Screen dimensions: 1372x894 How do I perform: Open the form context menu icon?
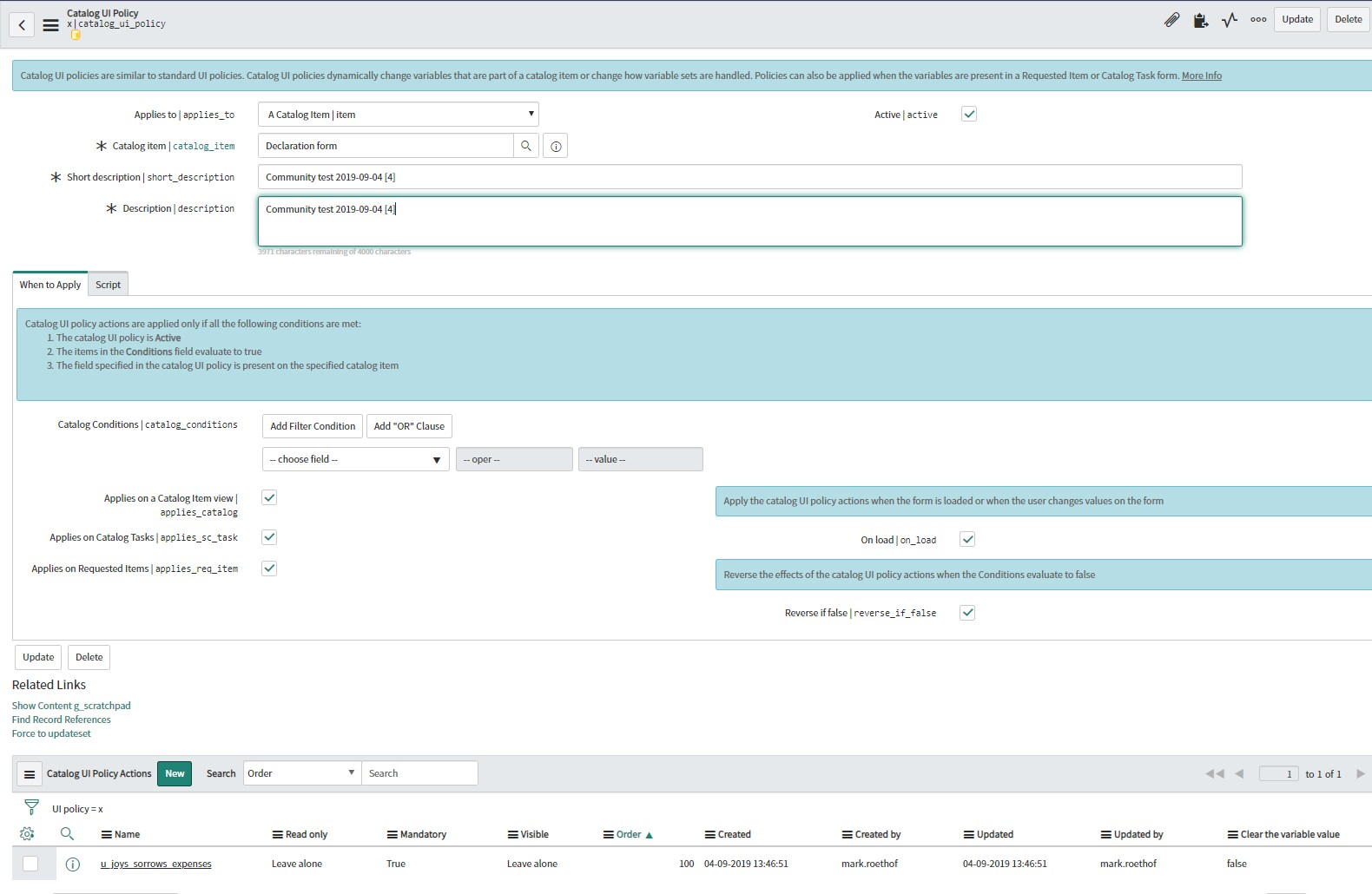click(51, 25)
